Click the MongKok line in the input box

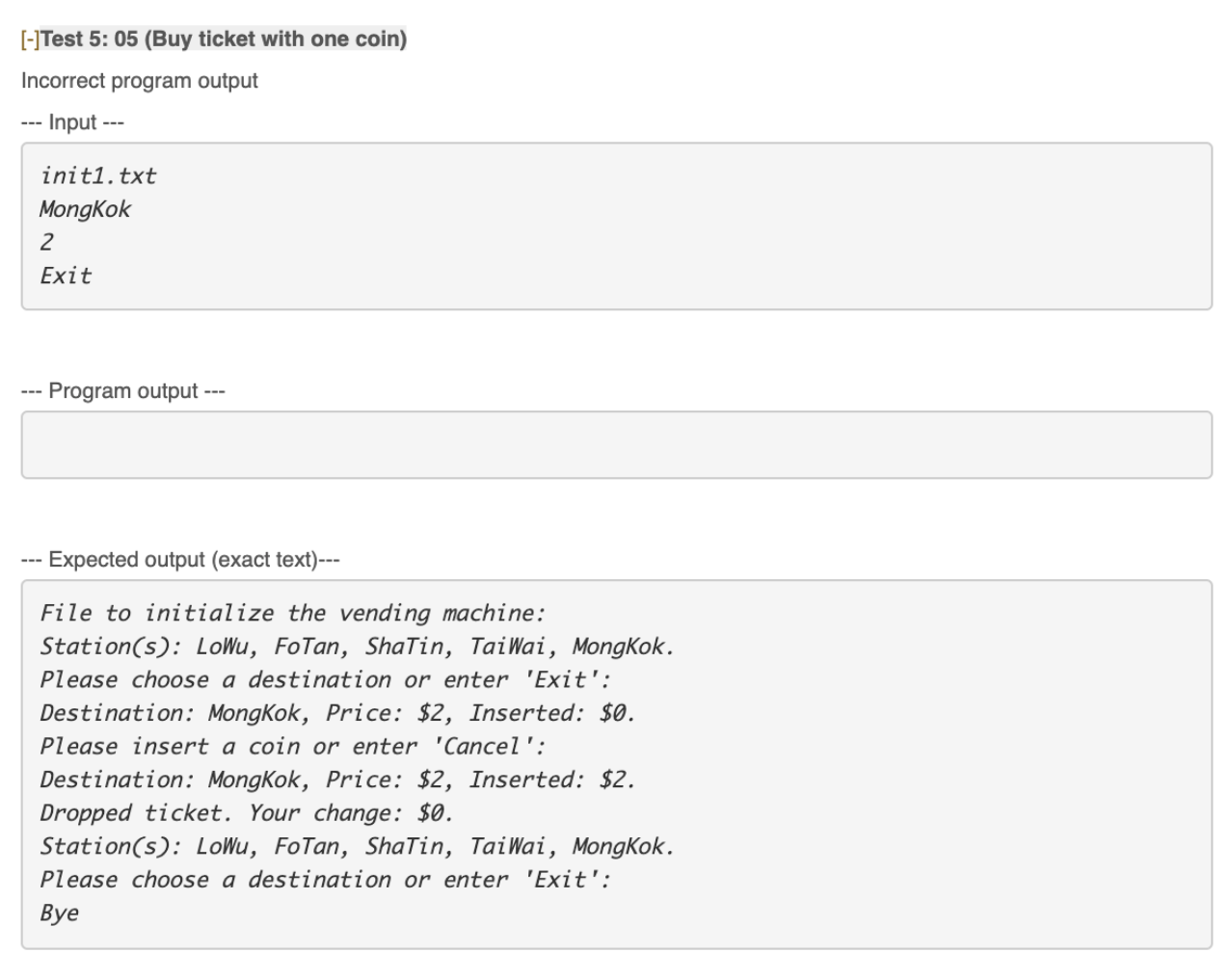pyautogui.click(x=85, y=210)
